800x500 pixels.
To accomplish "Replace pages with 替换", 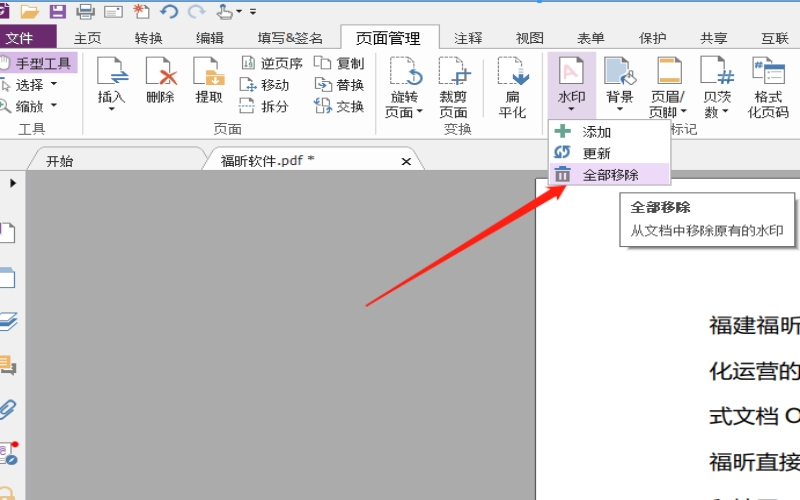I will (339, 85).
